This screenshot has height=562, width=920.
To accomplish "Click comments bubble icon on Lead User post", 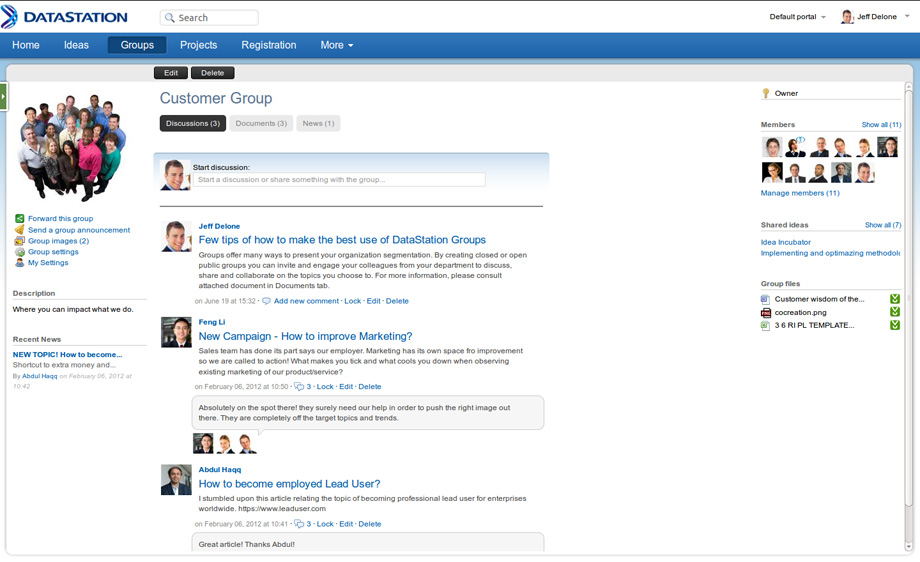I will [x=299, y=524].
